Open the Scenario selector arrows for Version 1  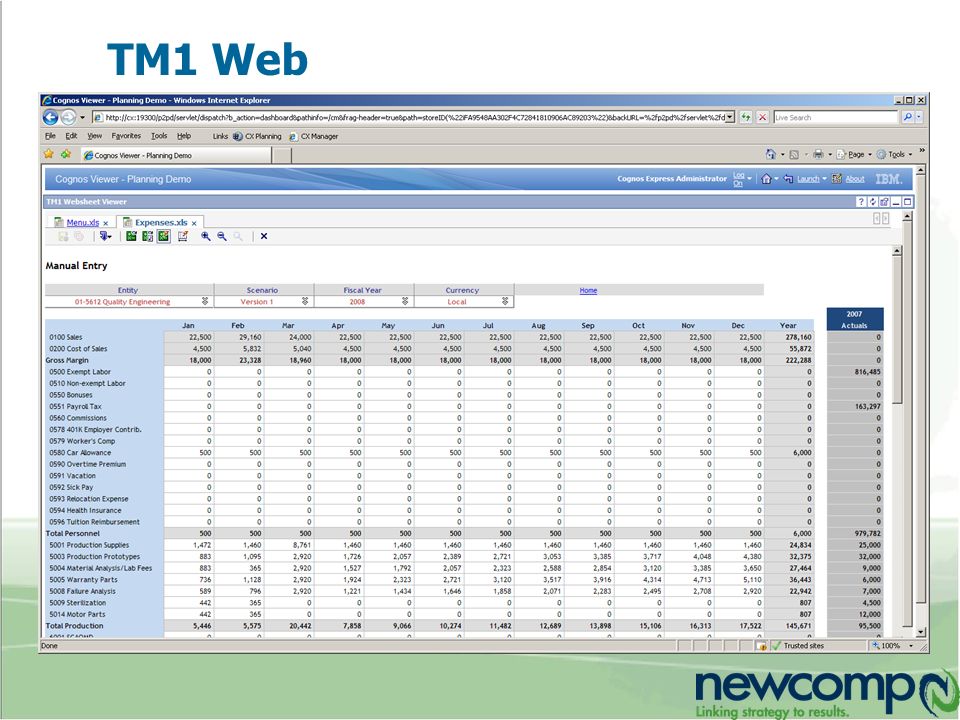click(305, 302)
